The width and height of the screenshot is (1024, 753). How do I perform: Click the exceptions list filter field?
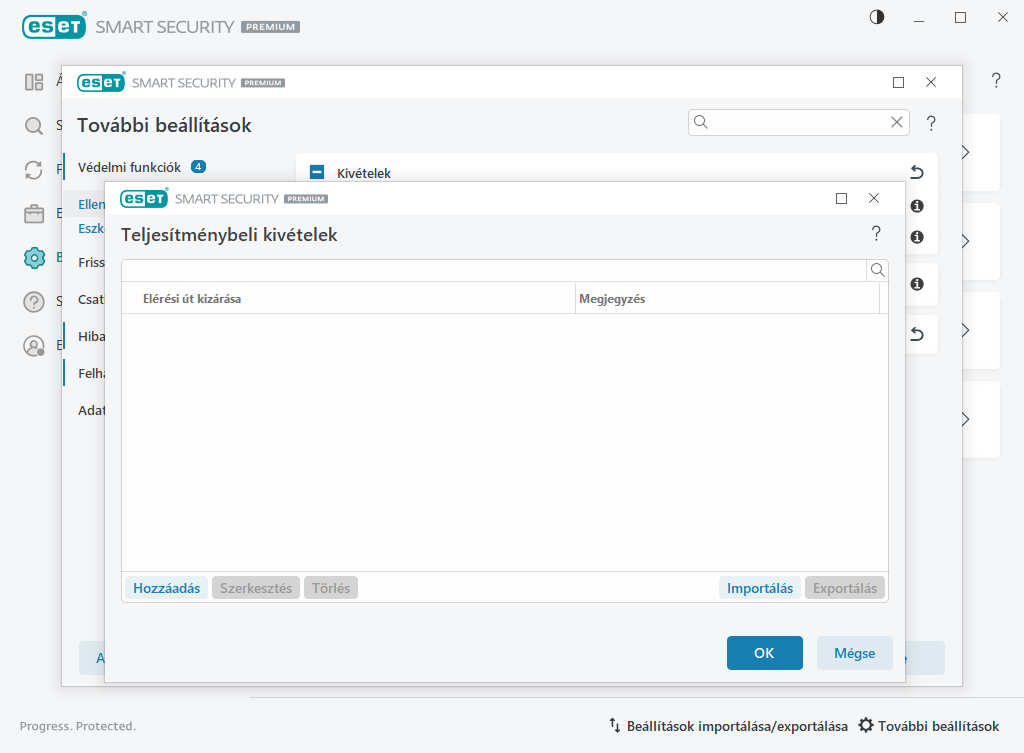pos(494,270)
